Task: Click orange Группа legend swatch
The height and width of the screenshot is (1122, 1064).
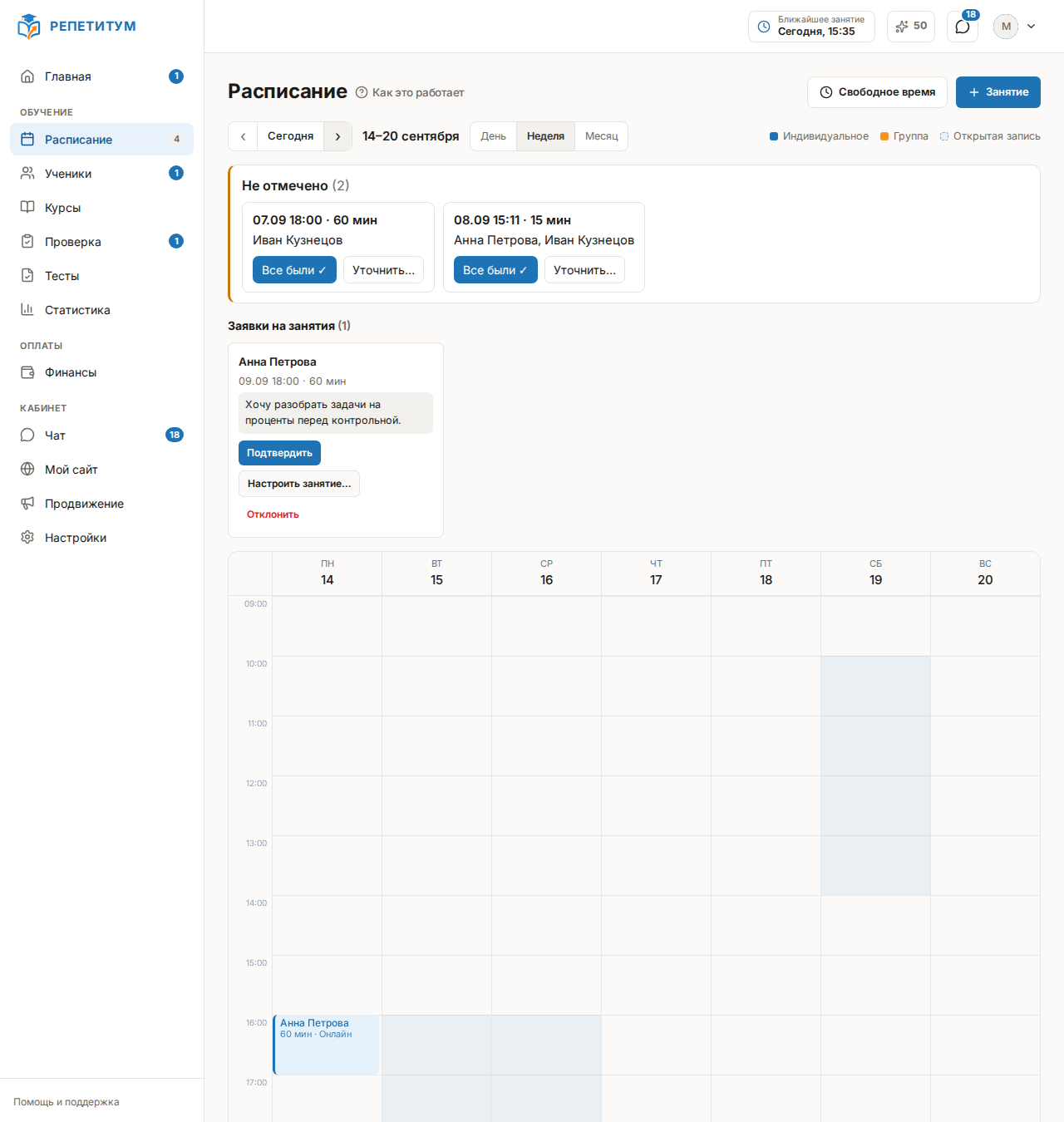Action: pos(884,136)
